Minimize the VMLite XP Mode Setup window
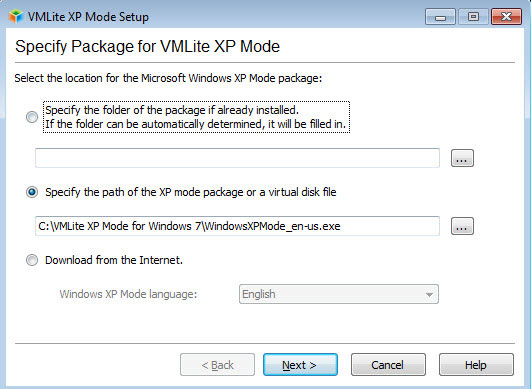Screen dimensions: 531x389 pyautogui.click(x=440, y=17)
